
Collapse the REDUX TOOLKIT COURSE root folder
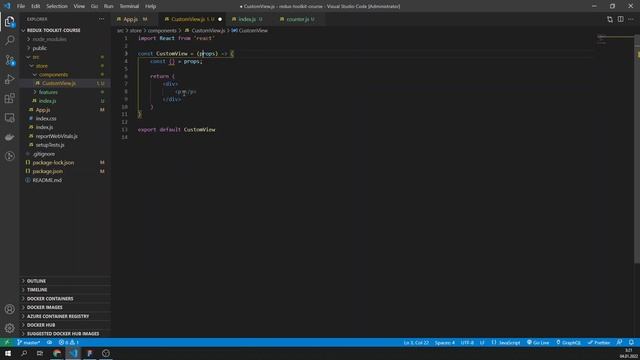(65, 30)
